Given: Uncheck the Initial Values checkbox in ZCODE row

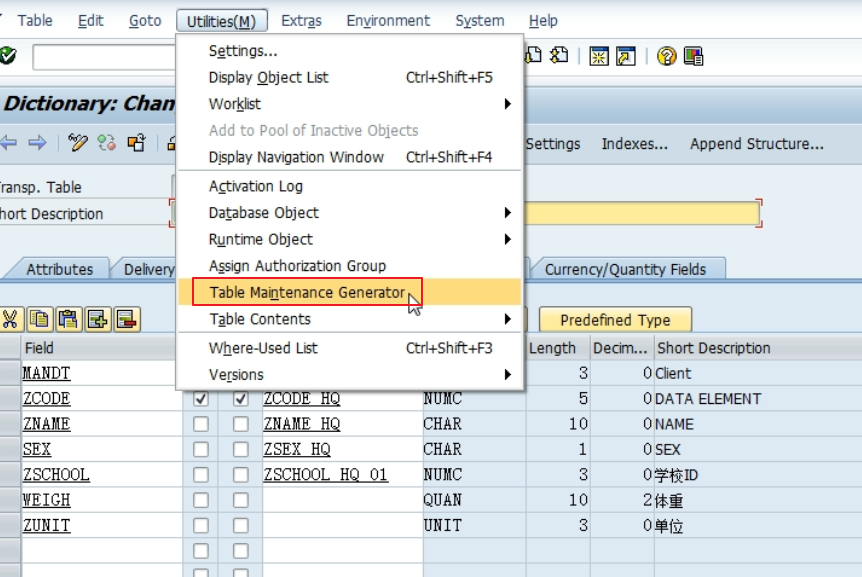Looking at the screenshot, I should 240,398.
